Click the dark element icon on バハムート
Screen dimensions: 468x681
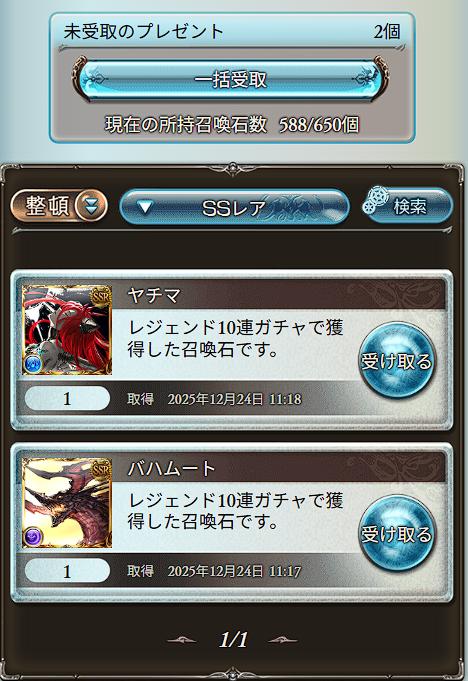tap(33, 537)
